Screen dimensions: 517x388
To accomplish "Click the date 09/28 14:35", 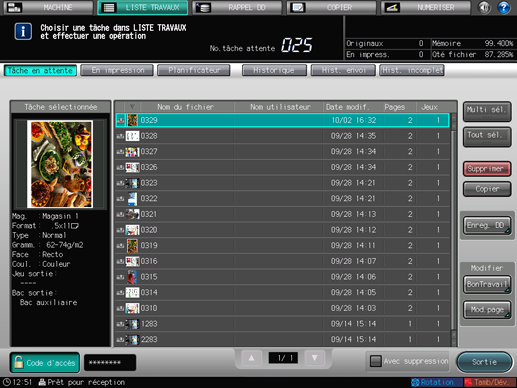I will 353,136.
